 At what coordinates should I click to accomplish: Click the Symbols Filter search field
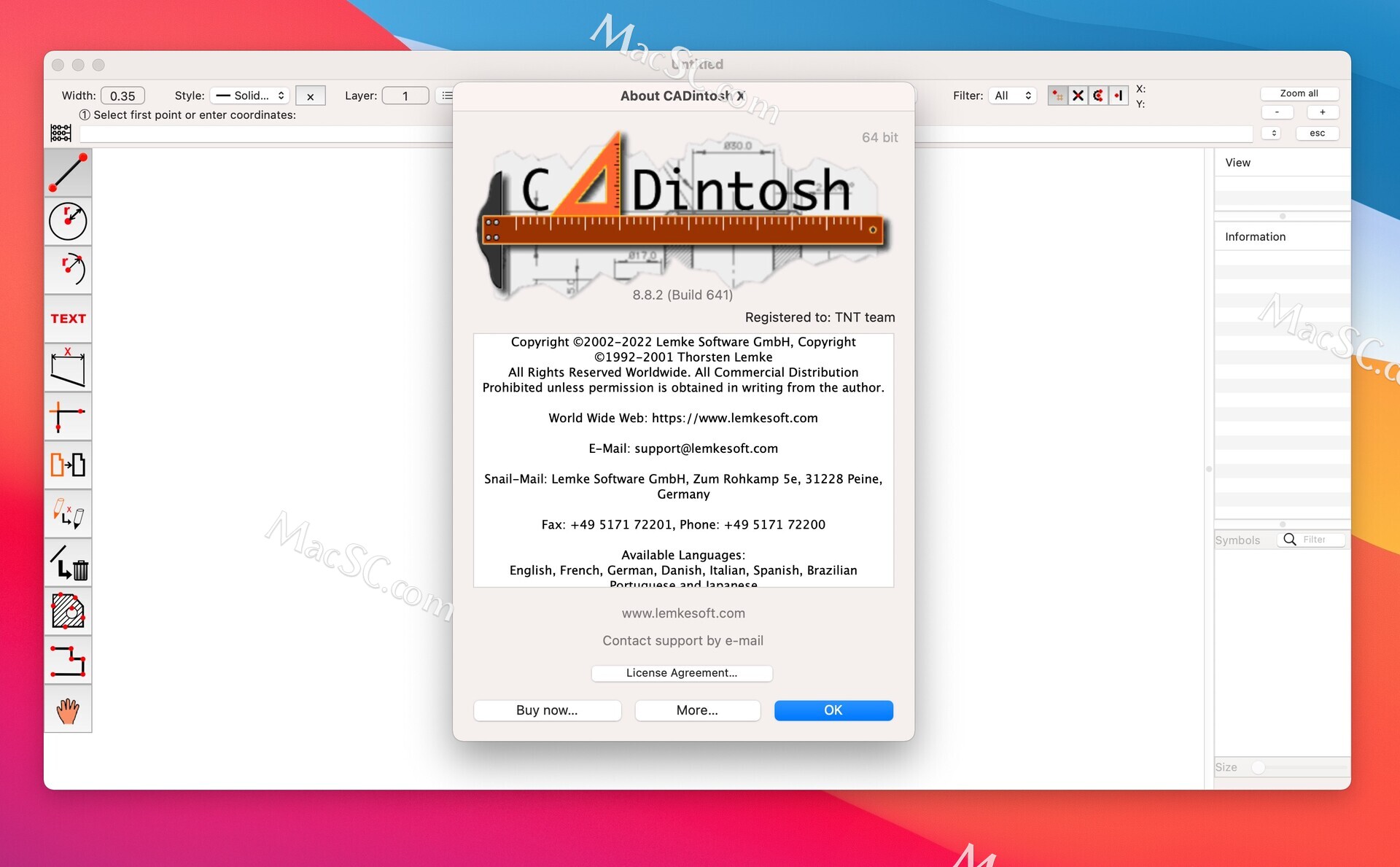(x=1312, y=540)
